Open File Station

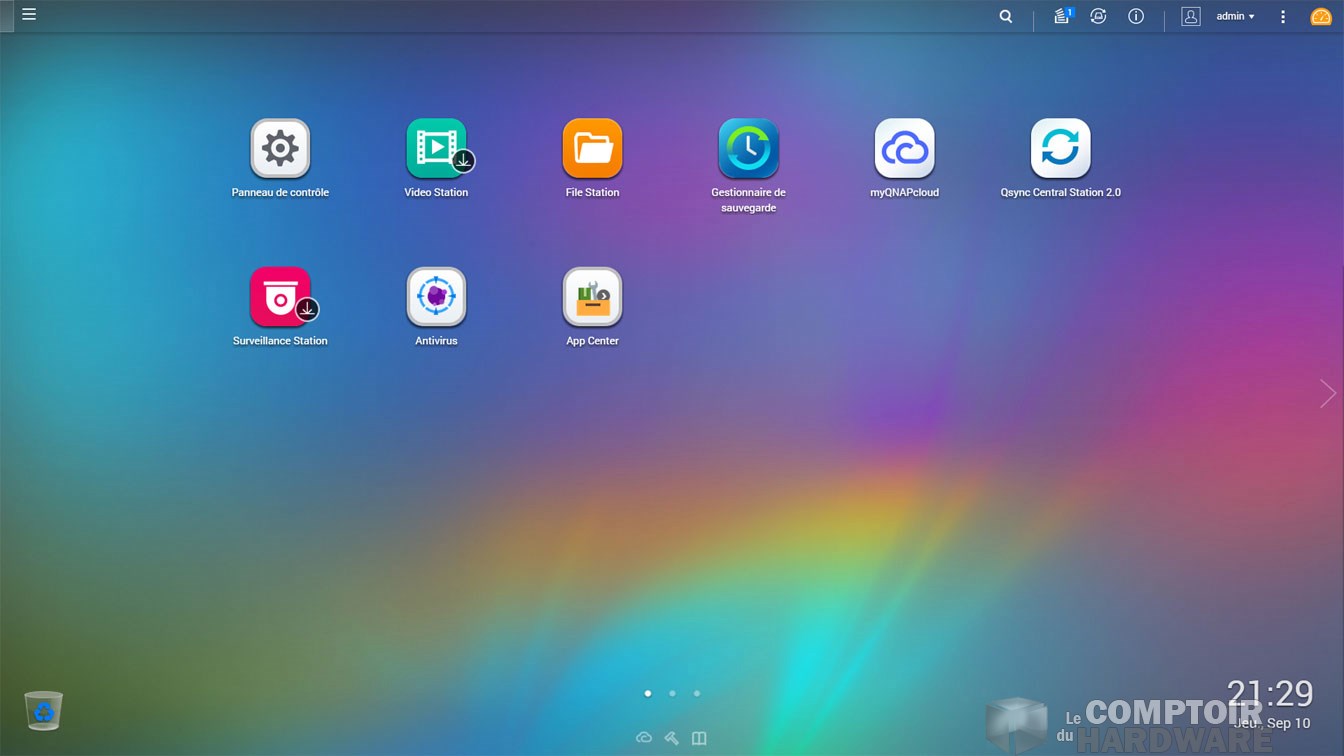tap(592, 149)
